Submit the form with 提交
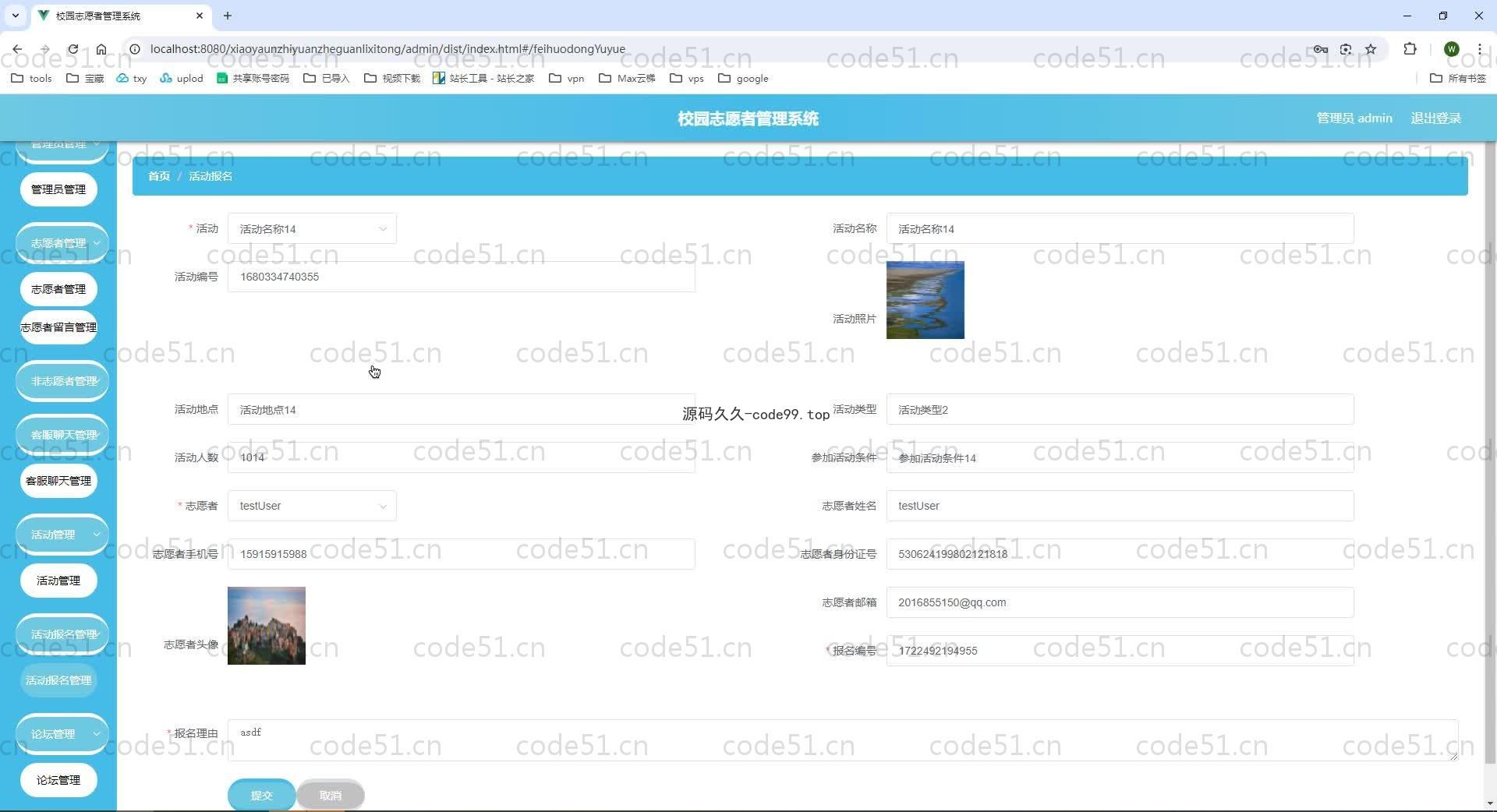This screenshot has height=812, width=1497. point(262,795)
